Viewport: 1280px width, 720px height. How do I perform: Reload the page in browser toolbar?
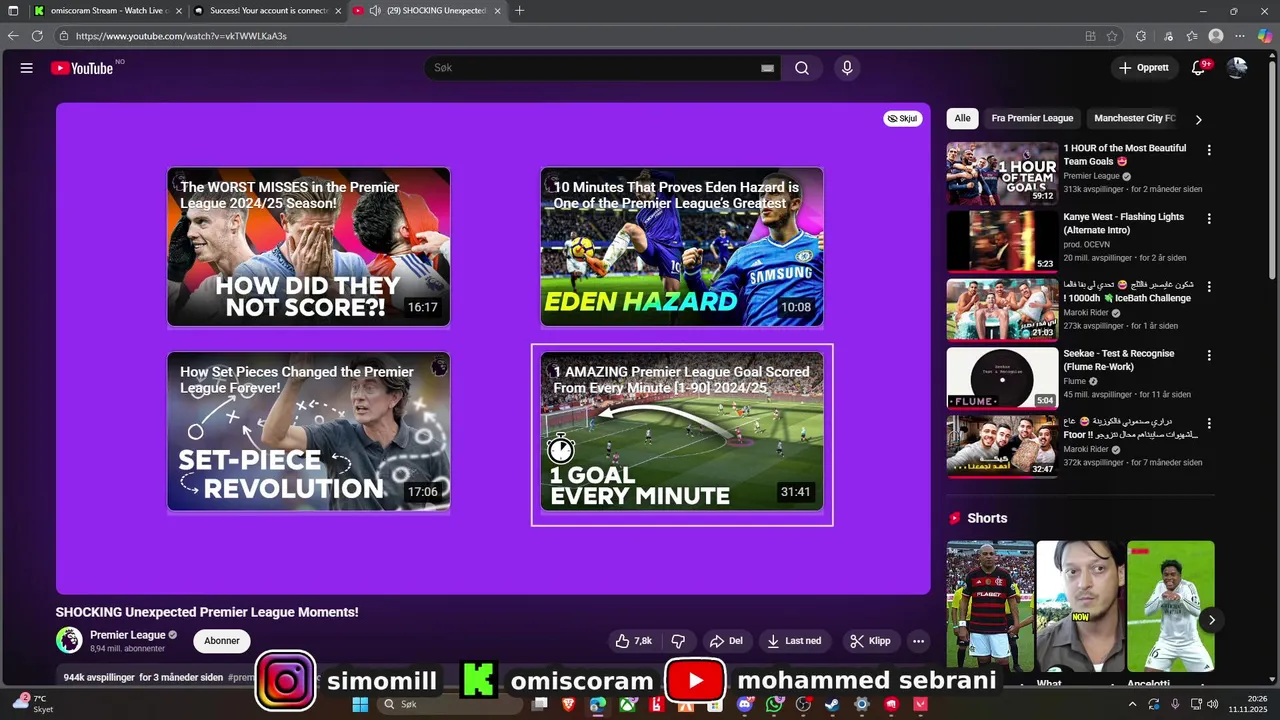pyautogui.click(x=37, y=36)
